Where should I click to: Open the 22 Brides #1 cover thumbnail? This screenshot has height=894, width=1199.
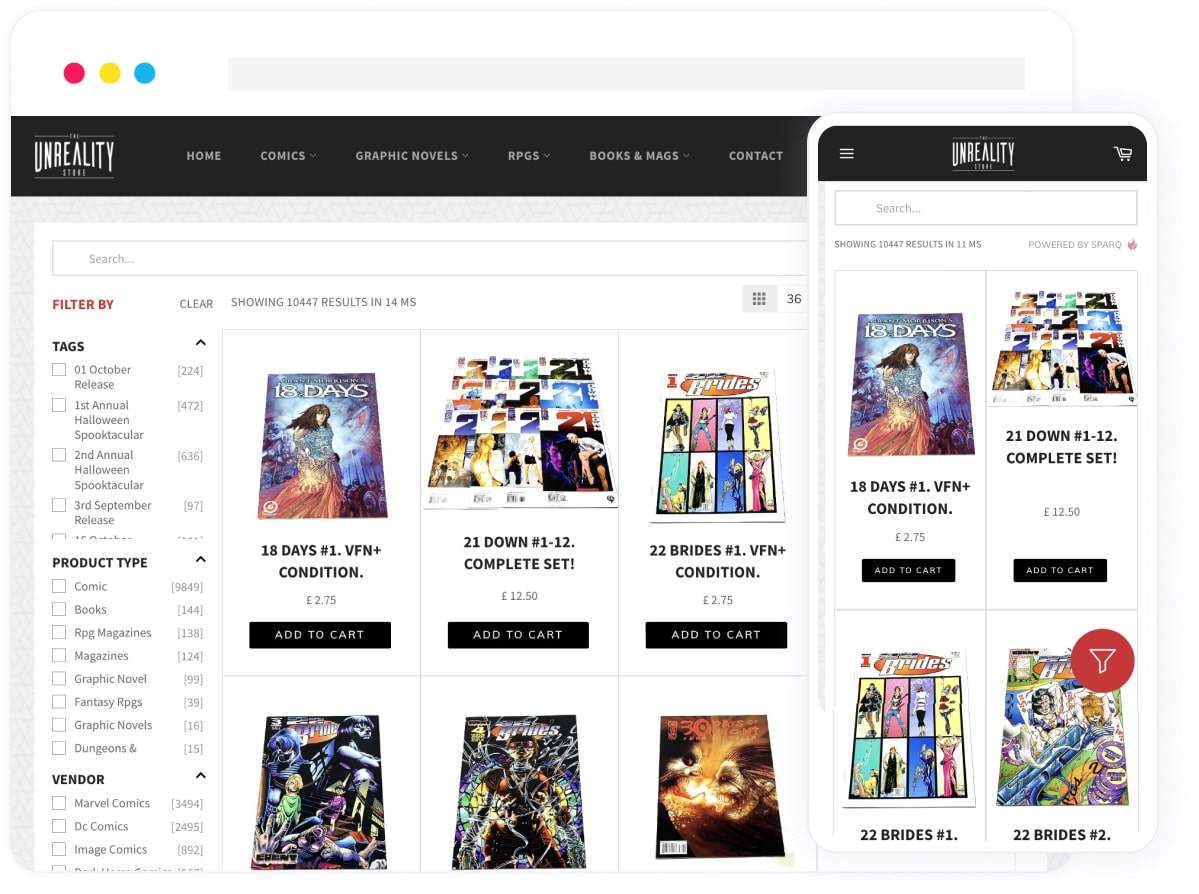tap(716, 445)
